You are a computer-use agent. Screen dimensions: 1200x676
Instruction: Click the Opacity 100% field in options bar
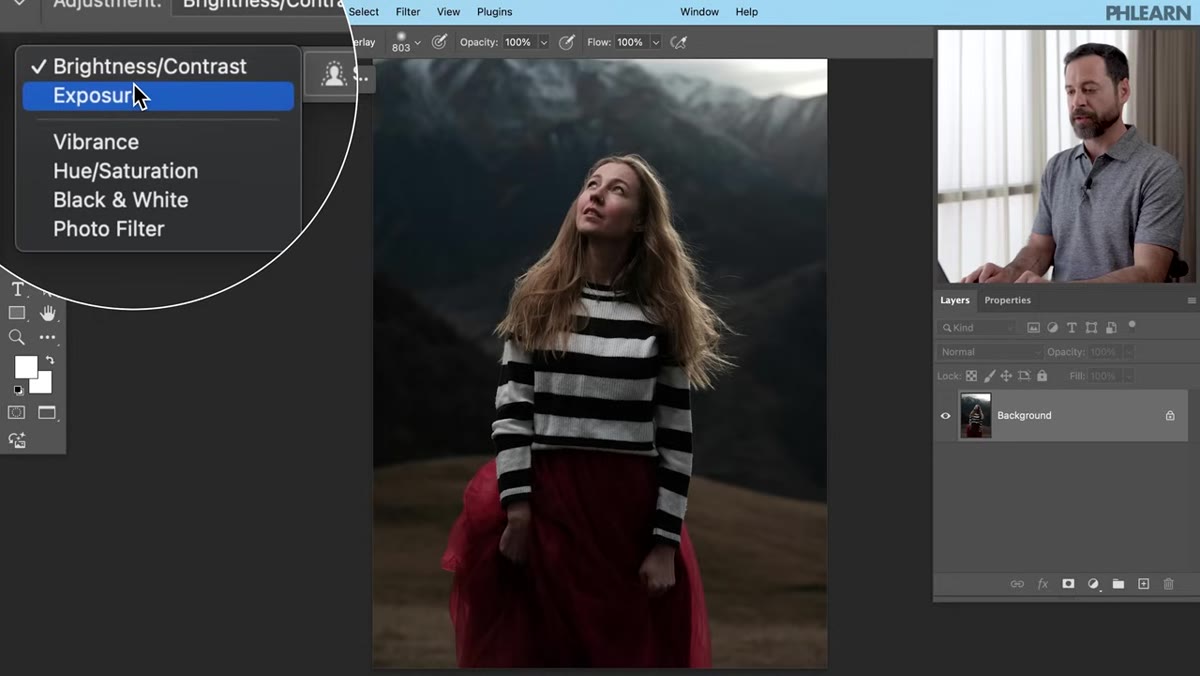[519, 42]
